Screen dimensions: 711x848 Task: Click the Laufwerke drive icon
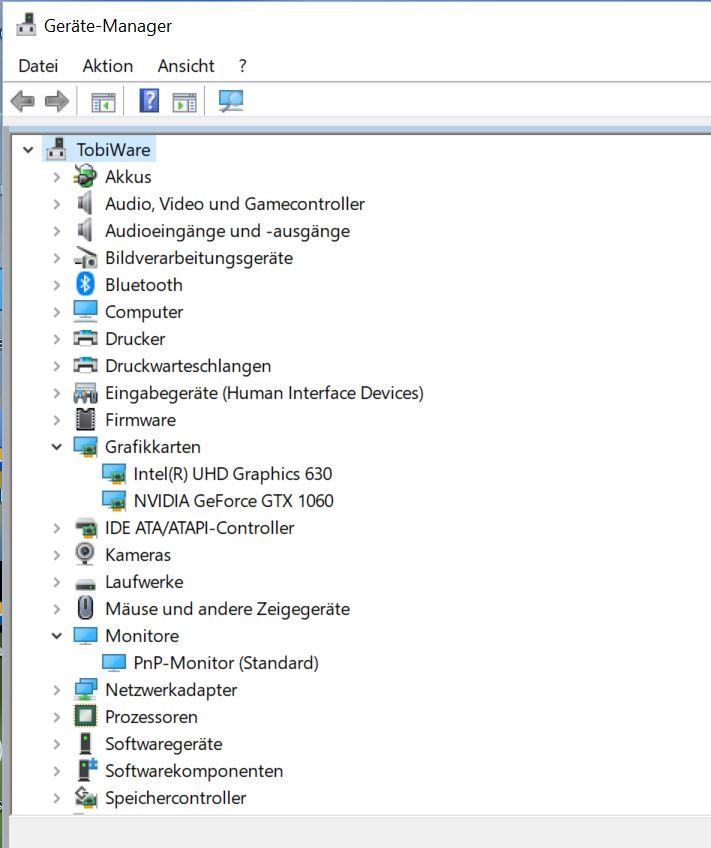click(x=85, y=584)
